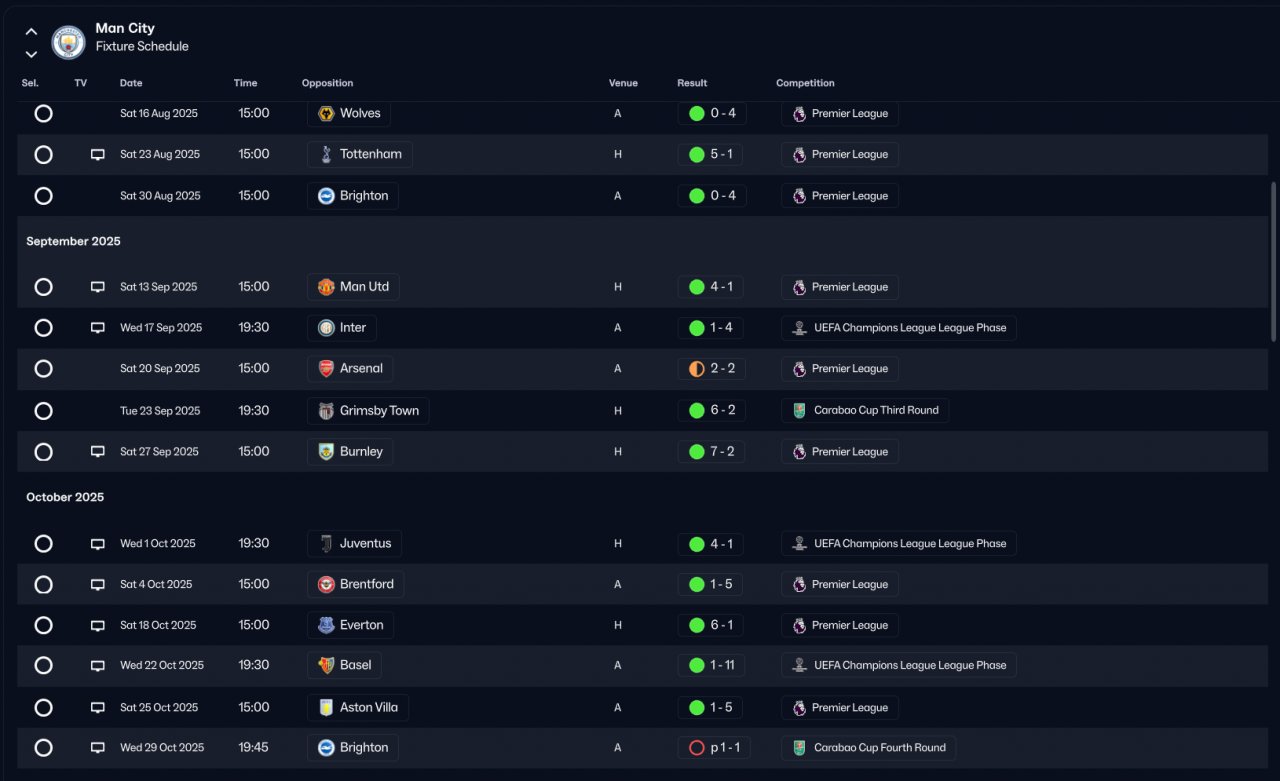
Task: Click the Grimsby Town club badge
Action: click(326, 411)
